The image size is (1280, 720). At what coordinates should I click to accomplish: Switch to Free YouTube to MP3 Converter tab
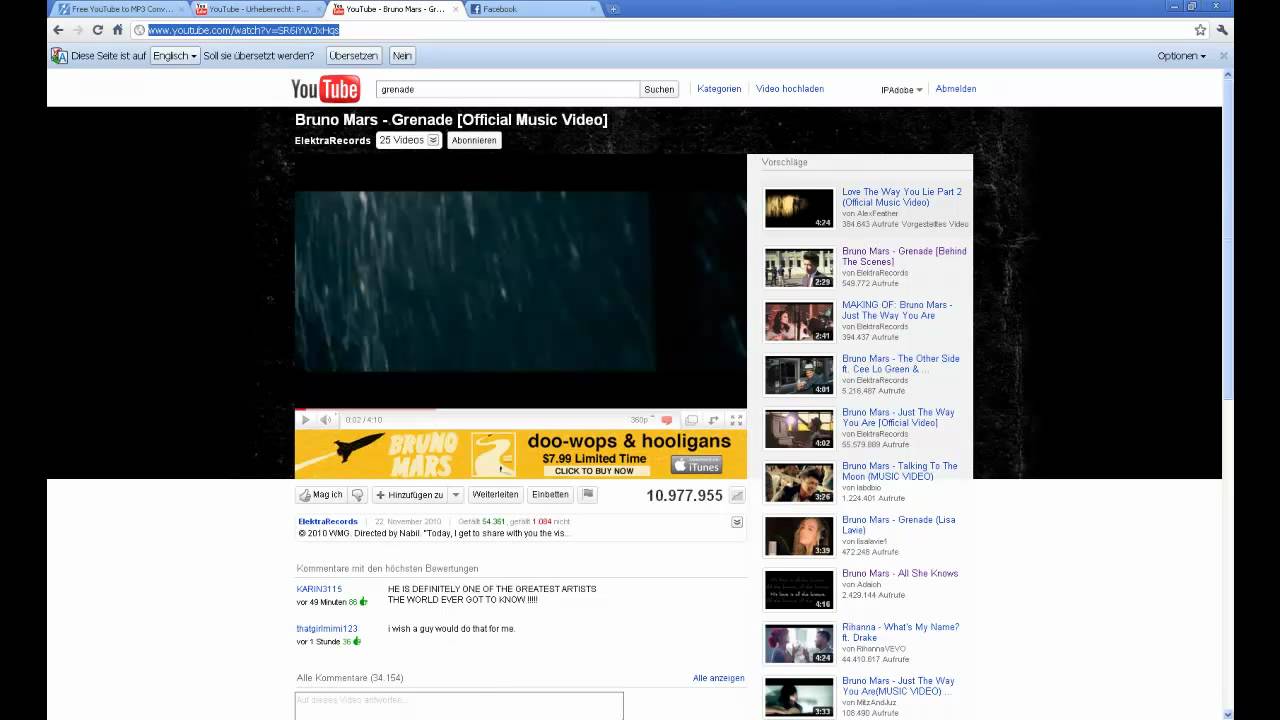coord(121,9)
